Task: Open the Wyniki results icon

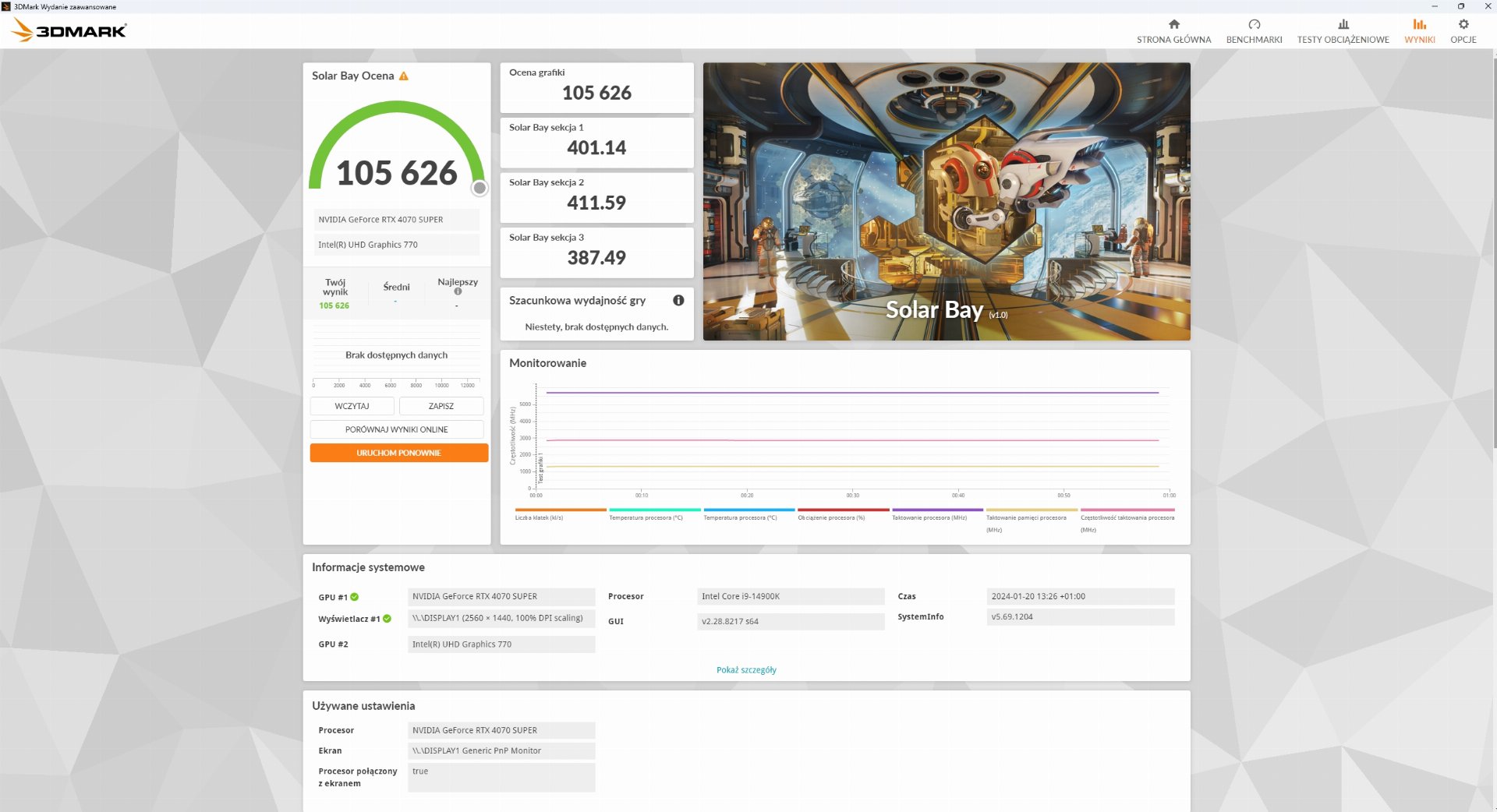Action: pos(1419,24)
